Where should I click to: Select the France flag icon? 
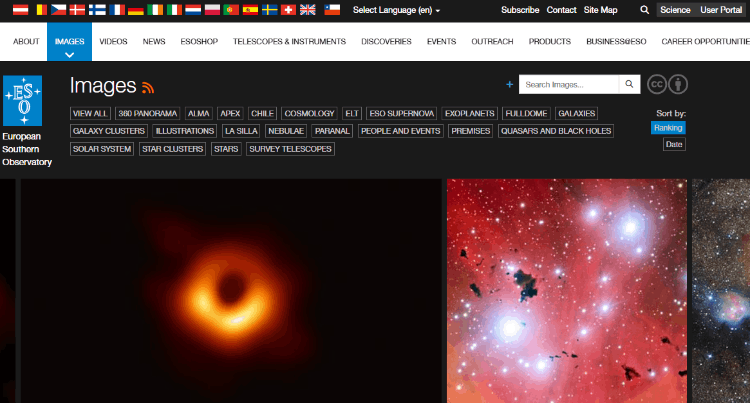(x=117, y=10)
